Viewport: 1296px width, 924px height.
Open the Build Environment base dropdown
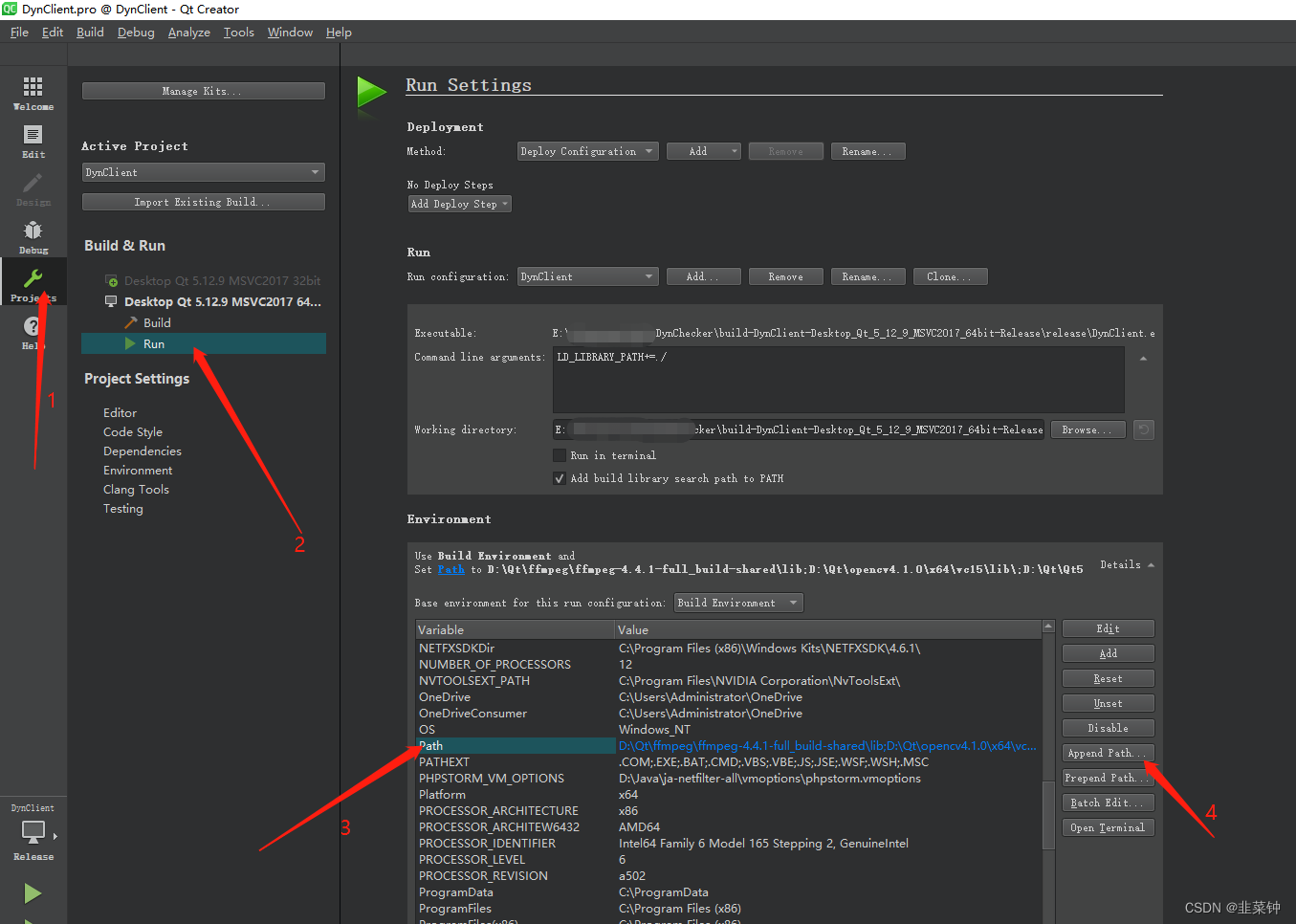point(738,603)
